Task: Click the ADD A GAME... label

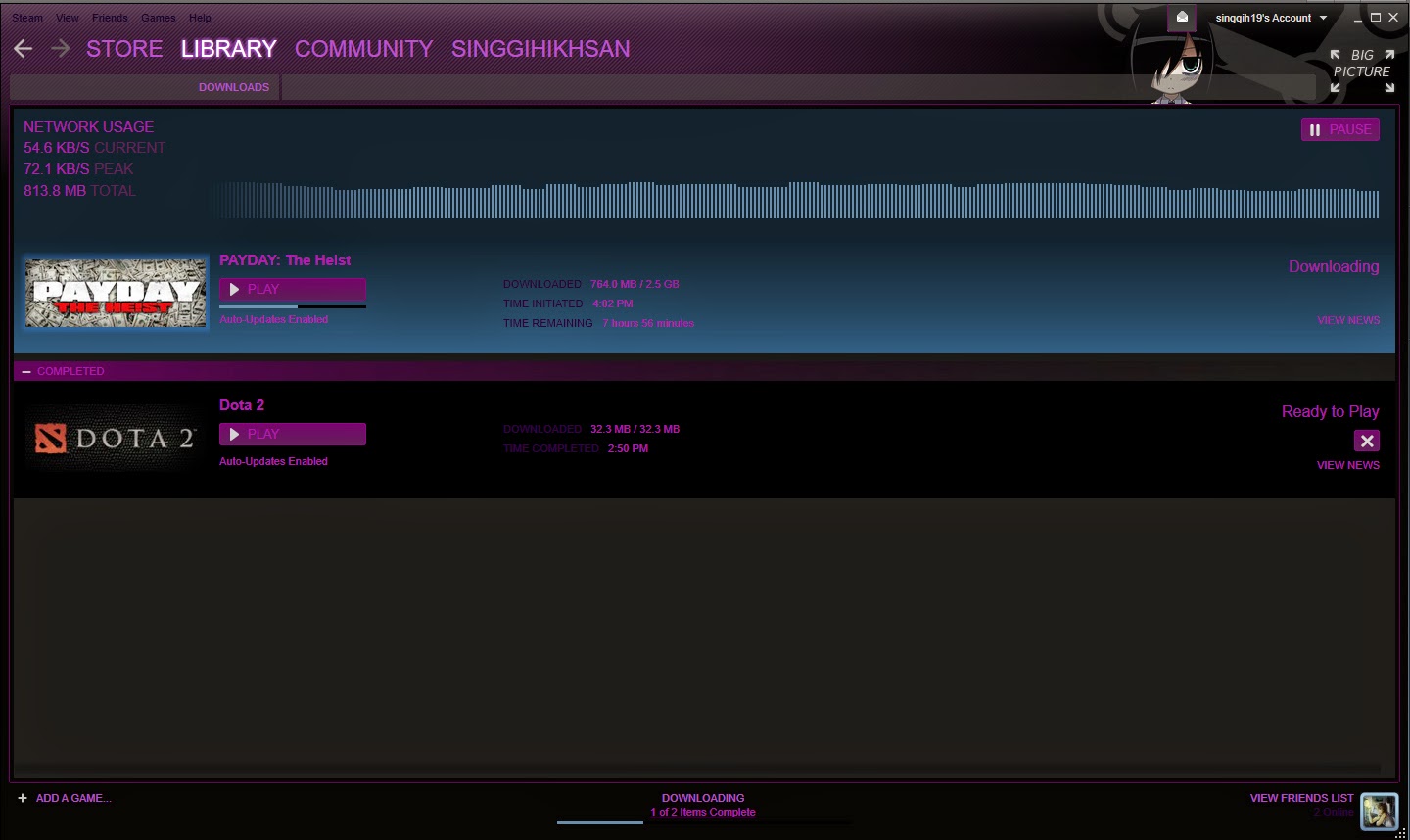Action: (x=73, y=798)
